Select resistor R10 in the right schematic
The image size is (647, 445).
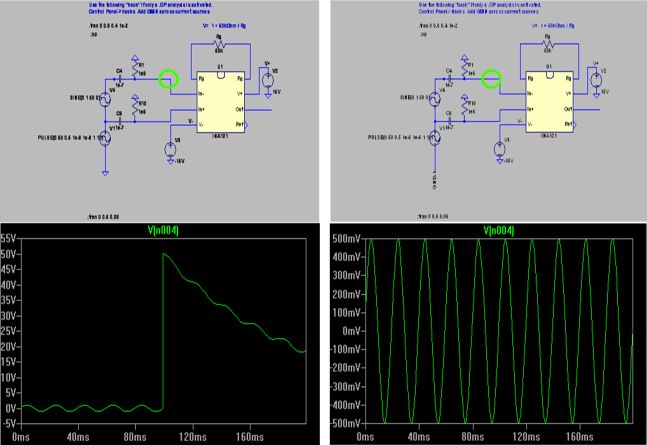(464, 109)
